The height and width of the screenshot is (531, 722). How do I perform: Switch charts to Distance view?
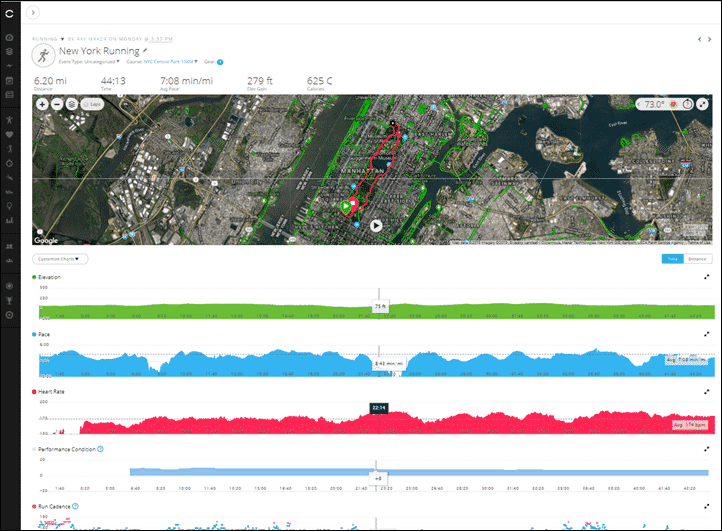(x=697, y=259)
